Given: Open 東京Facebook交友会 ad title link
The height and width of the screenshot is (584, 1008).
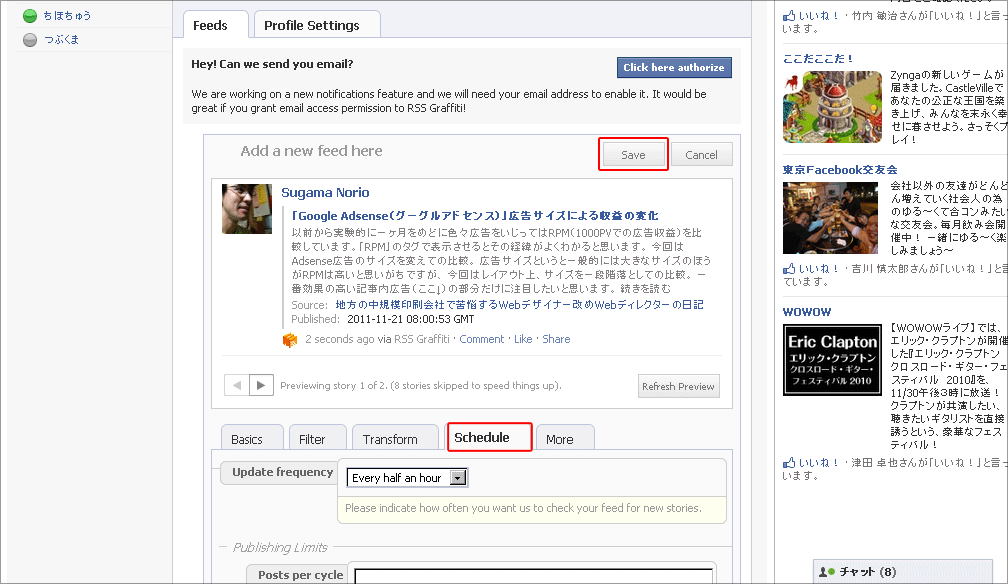Looking at the screenshot, I should tap(840, 170).
